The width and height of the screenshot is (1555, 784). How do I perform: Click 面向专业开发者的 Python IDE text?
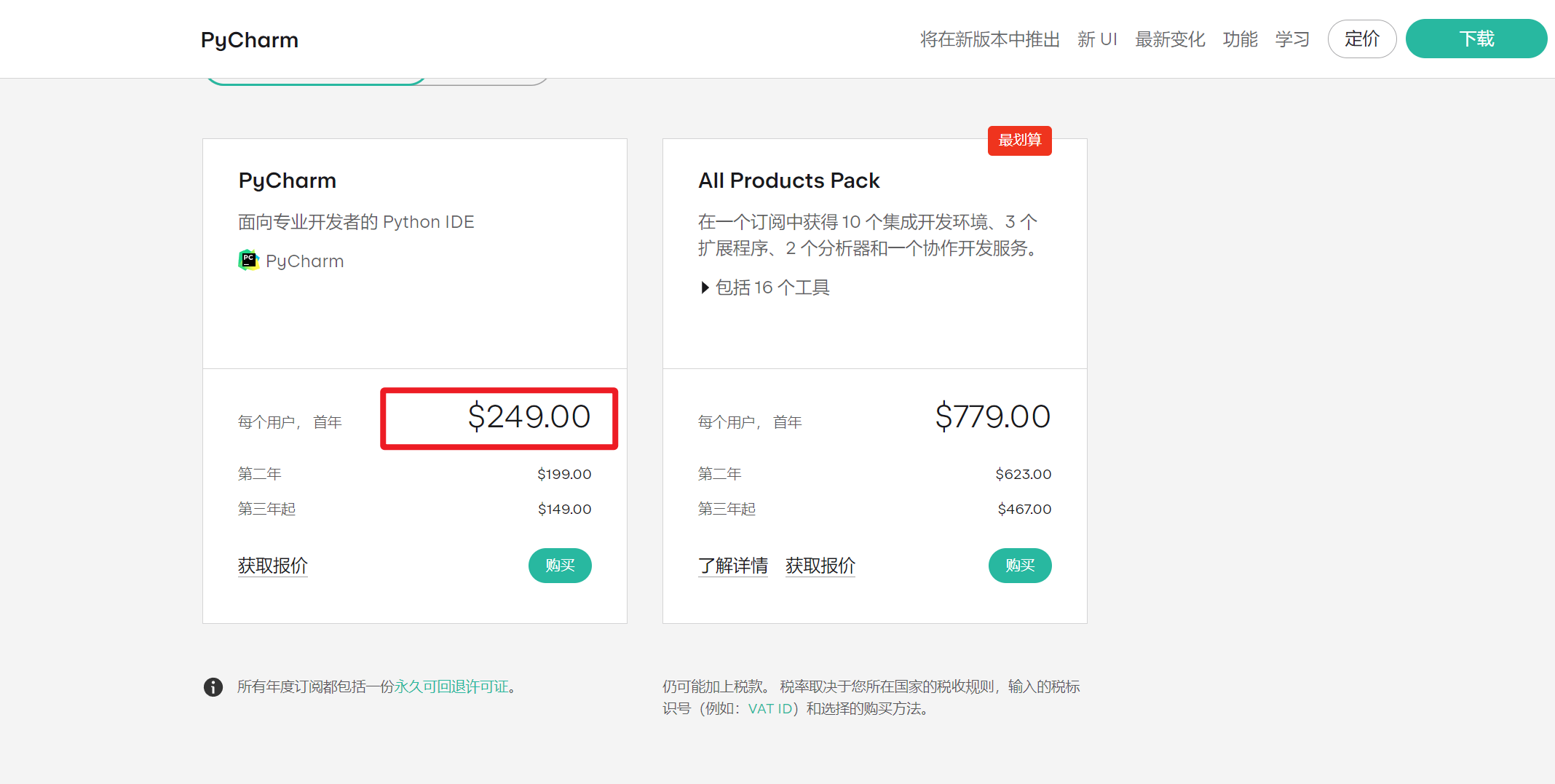pyautogui.click(x=356, y=222)
